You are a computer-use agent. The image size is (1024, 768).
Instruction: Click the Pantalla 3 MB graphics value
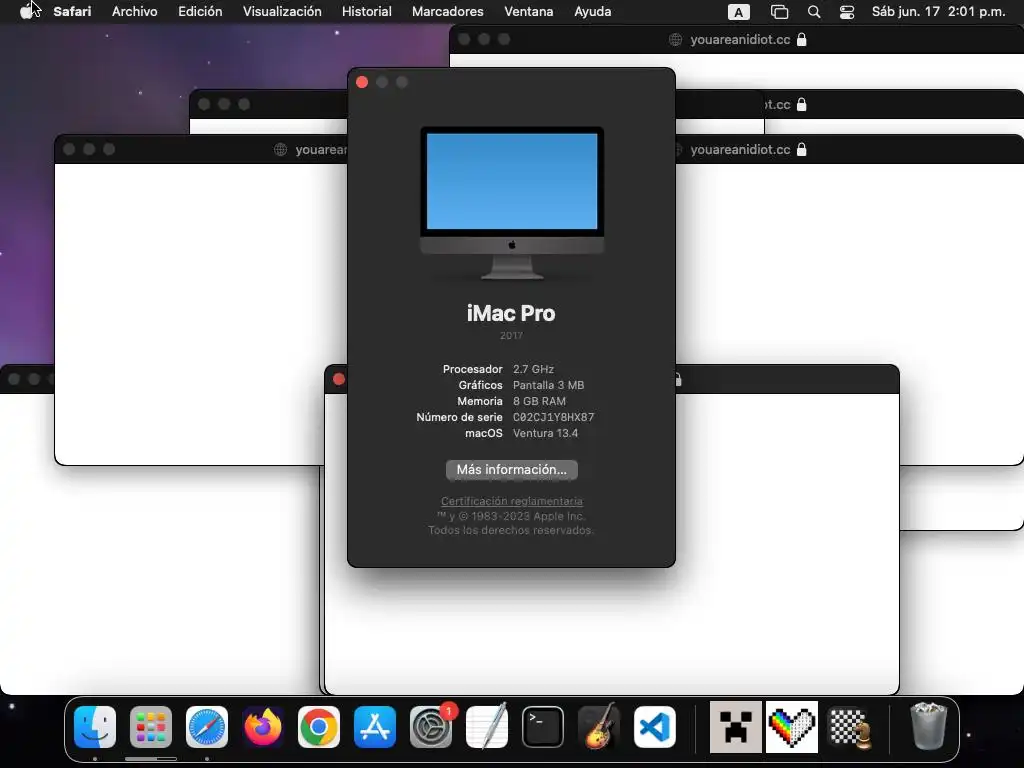(x=548, y=385)
